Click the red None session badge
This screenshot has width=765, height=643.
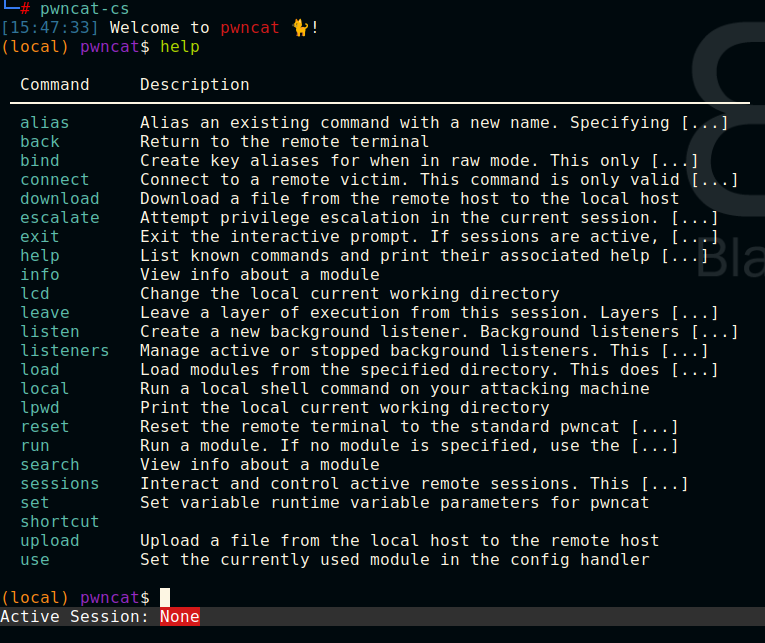tap(180, 617)
